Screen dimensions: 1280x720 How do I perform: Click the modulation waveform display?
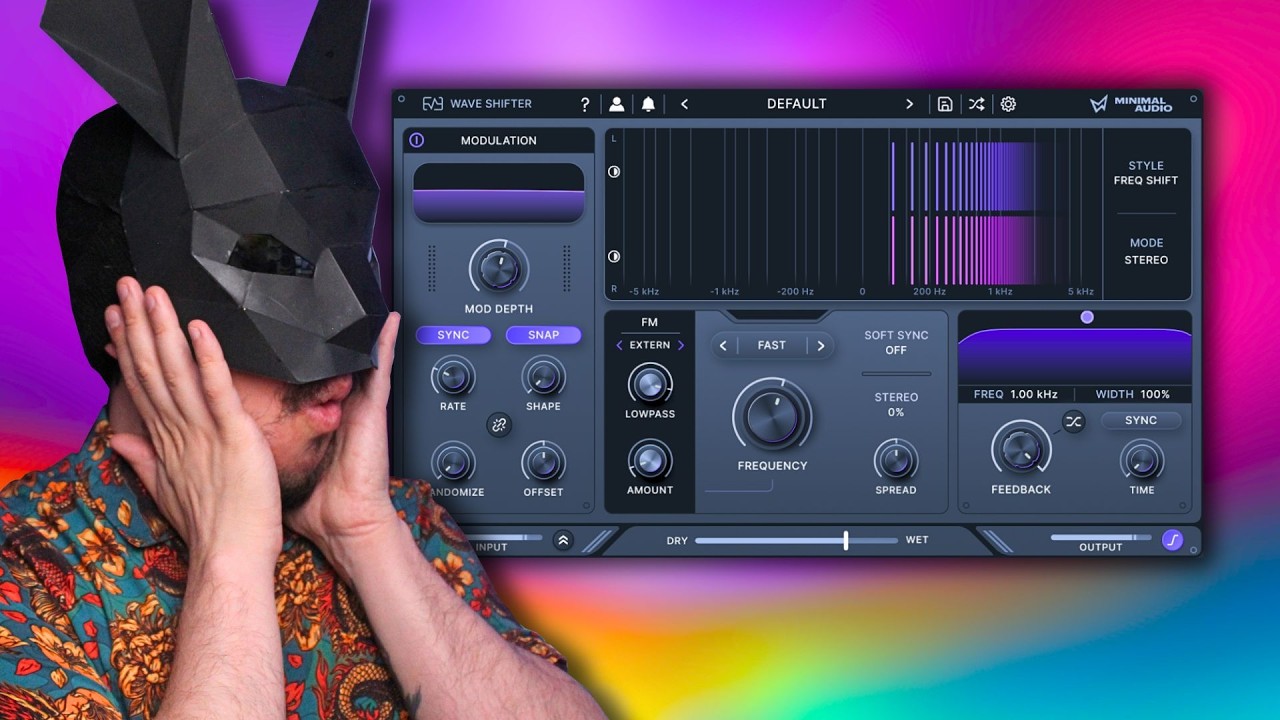point(499,193)
